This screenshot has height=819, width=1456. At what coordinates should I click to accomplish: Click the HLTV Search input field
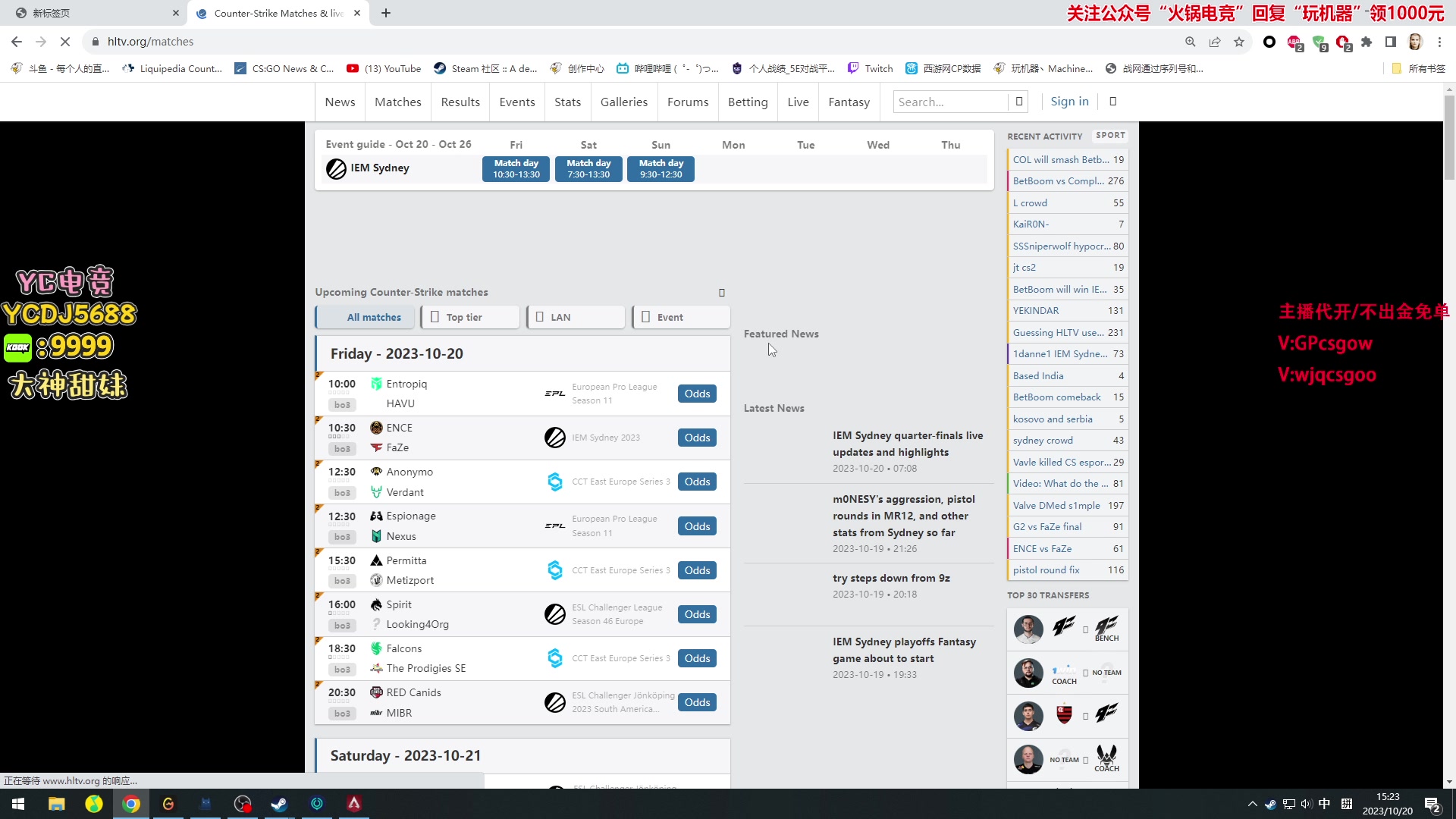coord(951,102)
